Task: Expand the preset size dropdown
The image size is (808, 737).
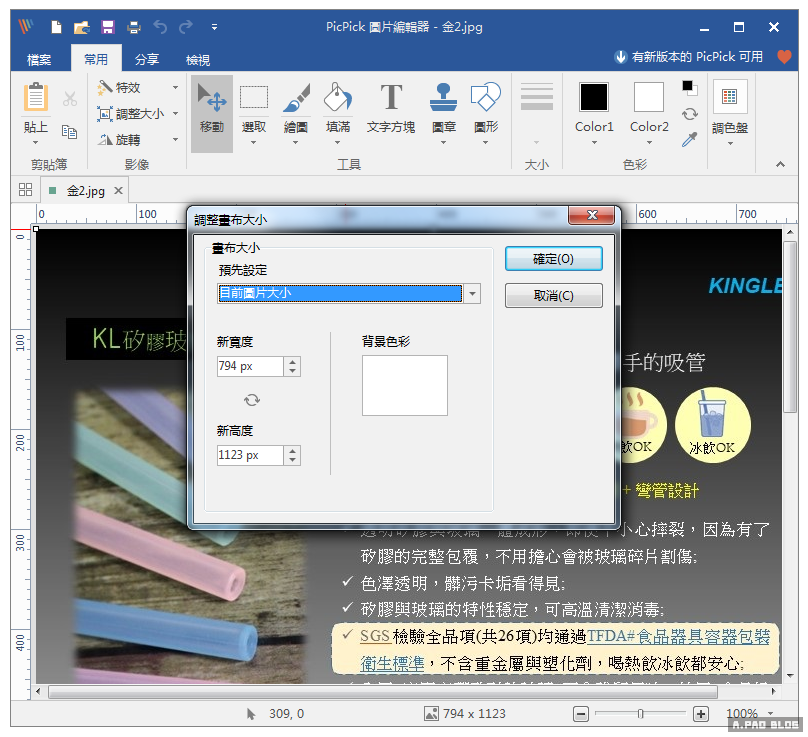Action: coord(472,294)
